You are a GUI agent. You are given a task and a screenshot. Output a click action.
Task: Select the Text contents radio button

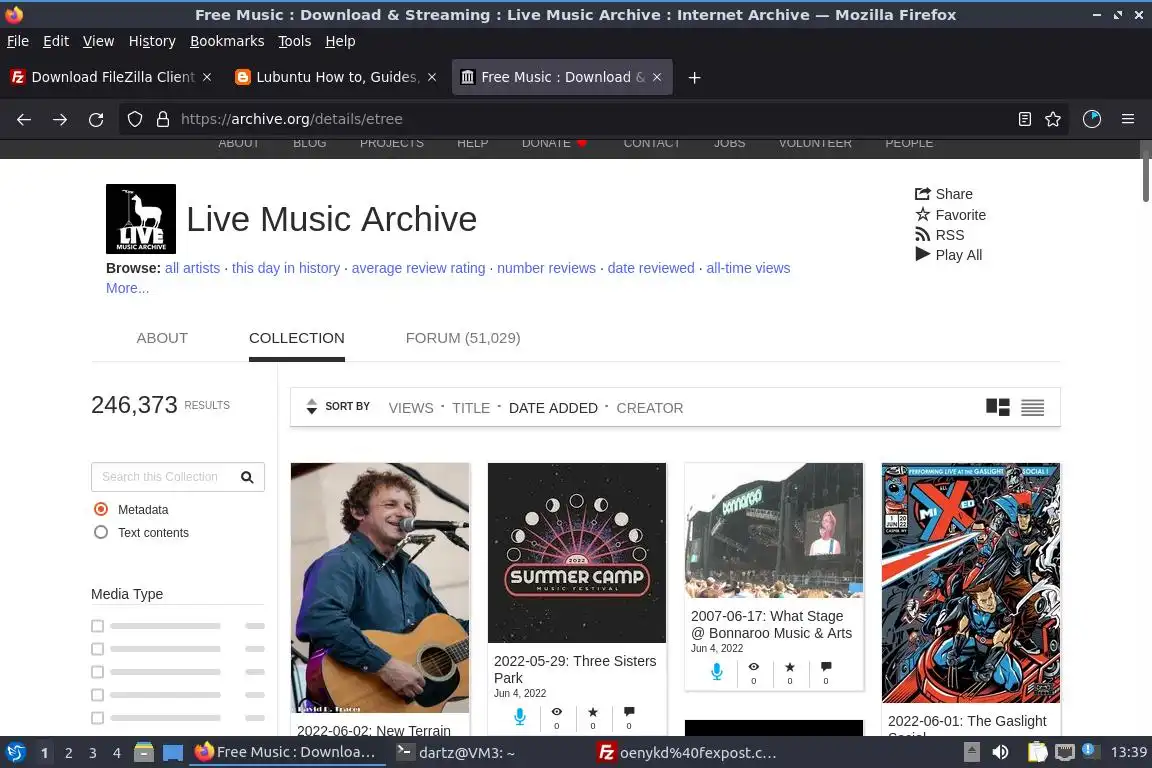click(x=101, y=532)
